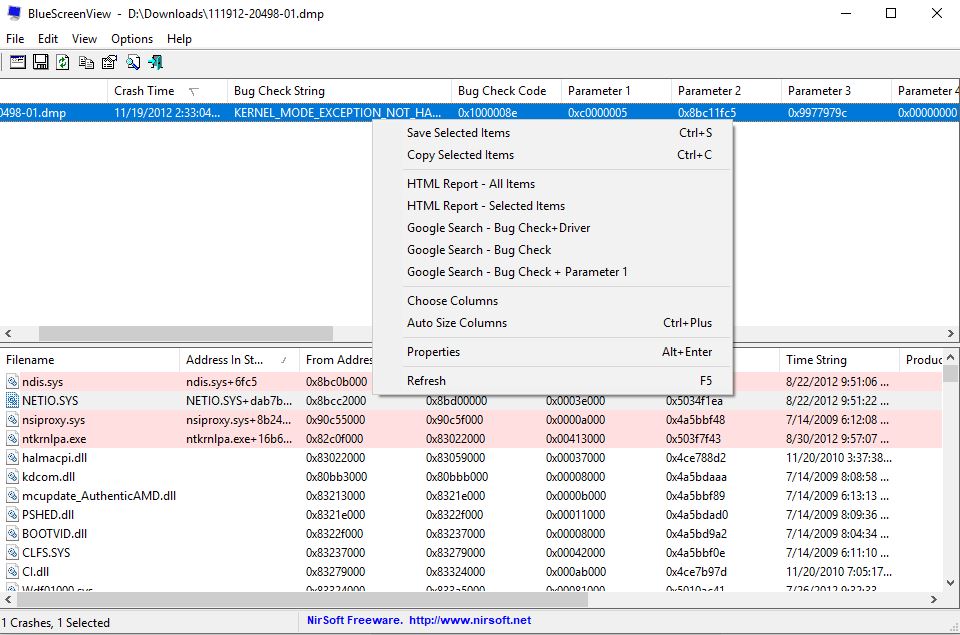
Task: Click the file icon beside nsiproxy.sys
Action: click(x=12, y=419)
